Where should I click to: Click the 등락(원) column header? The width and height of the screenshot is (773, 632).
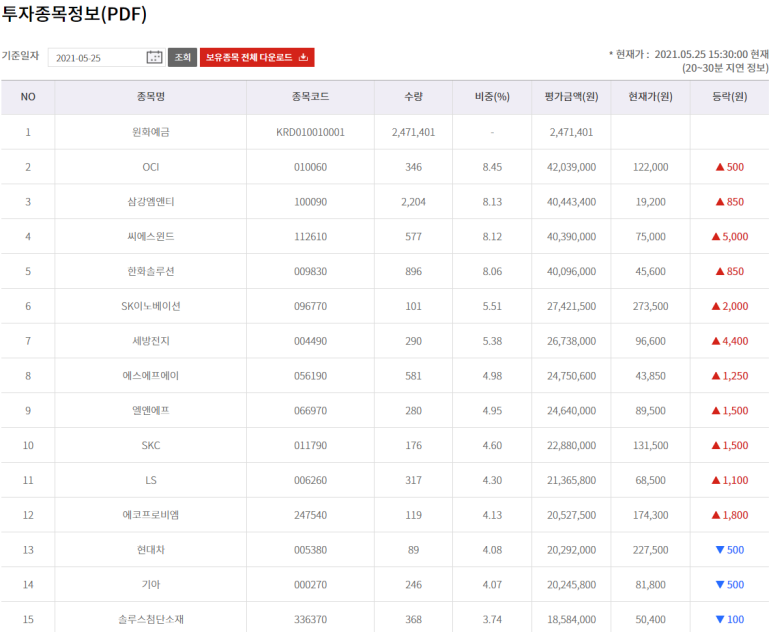click(730, 97)
